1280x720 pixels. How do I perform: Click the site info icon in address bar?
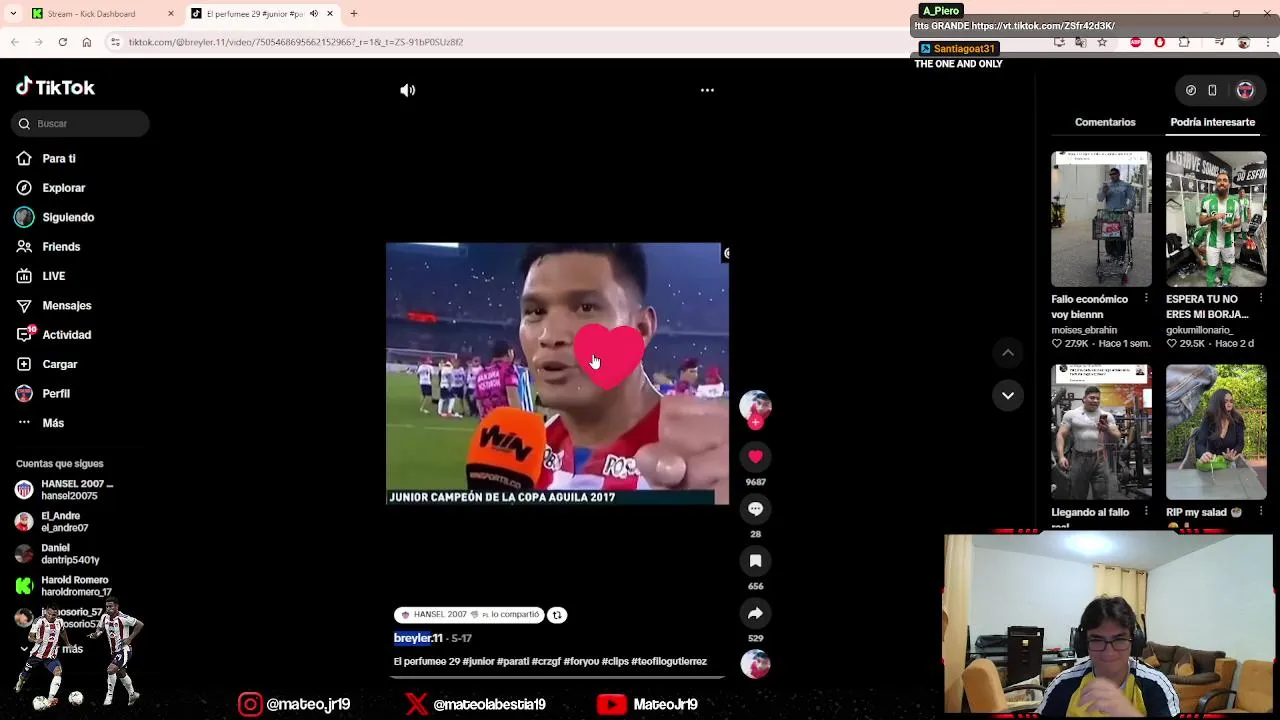click(x=115, y=42)
